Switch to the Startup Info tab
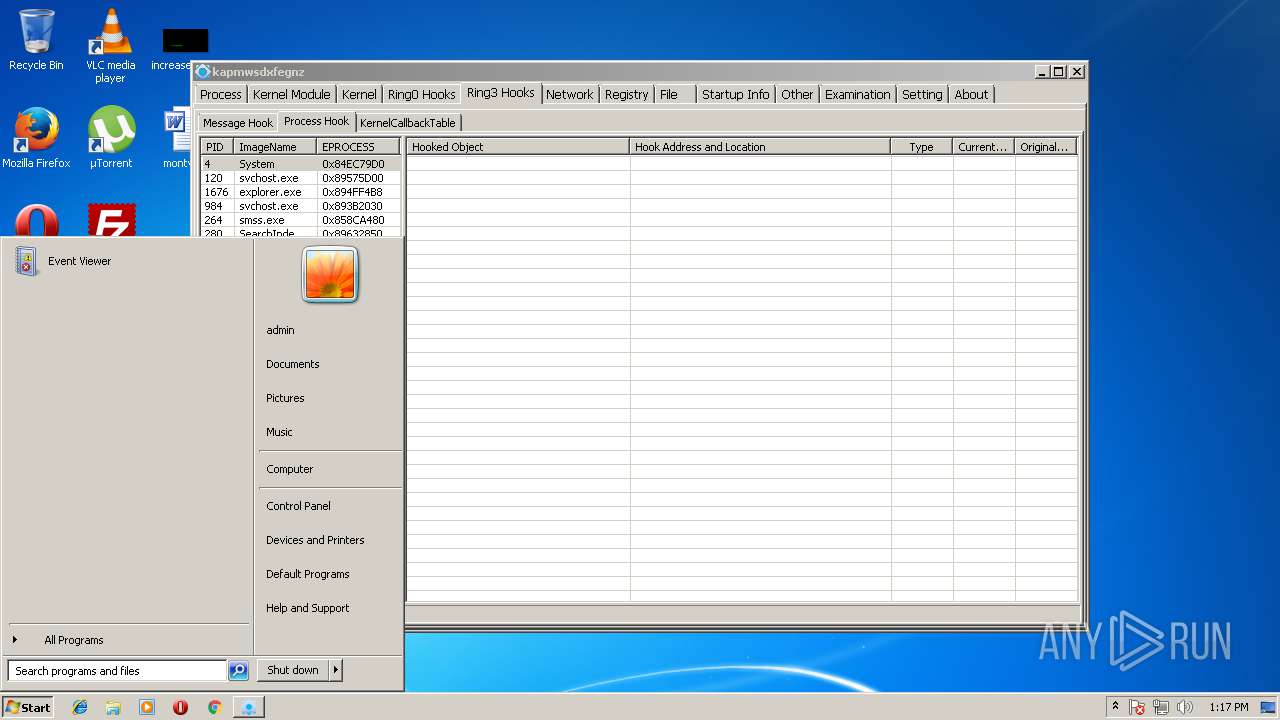1280x720 pixels. 736,94
